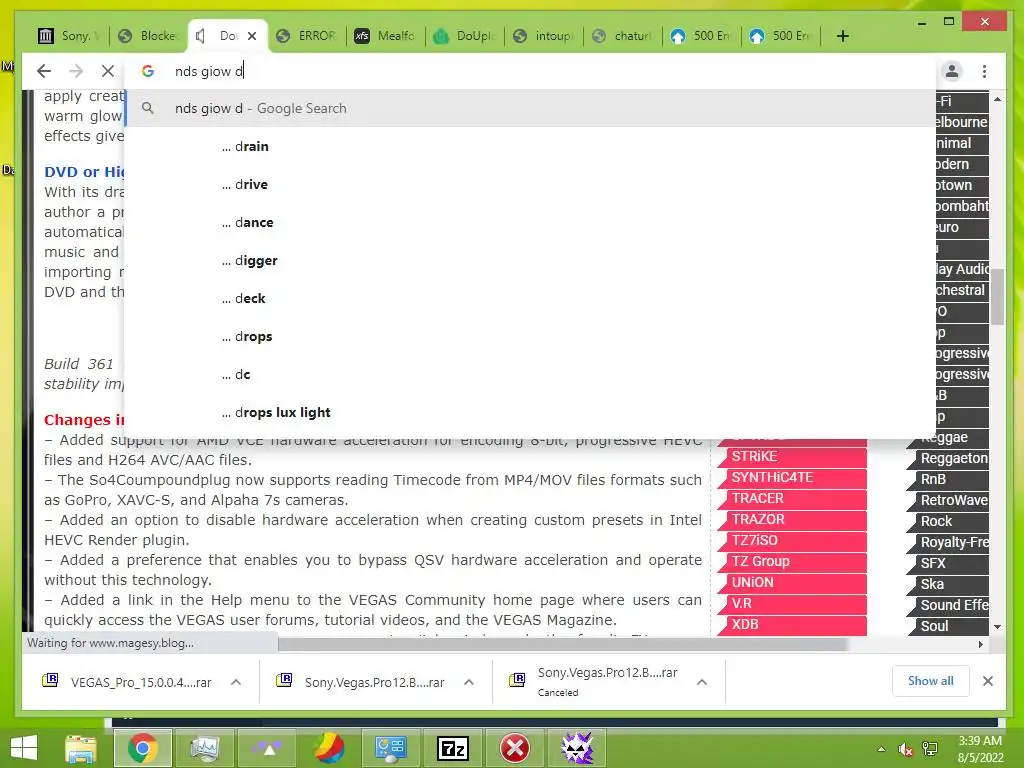Go forward with the forward arrow
This screenshot has height=768, width=1024.
pos(76,71)
